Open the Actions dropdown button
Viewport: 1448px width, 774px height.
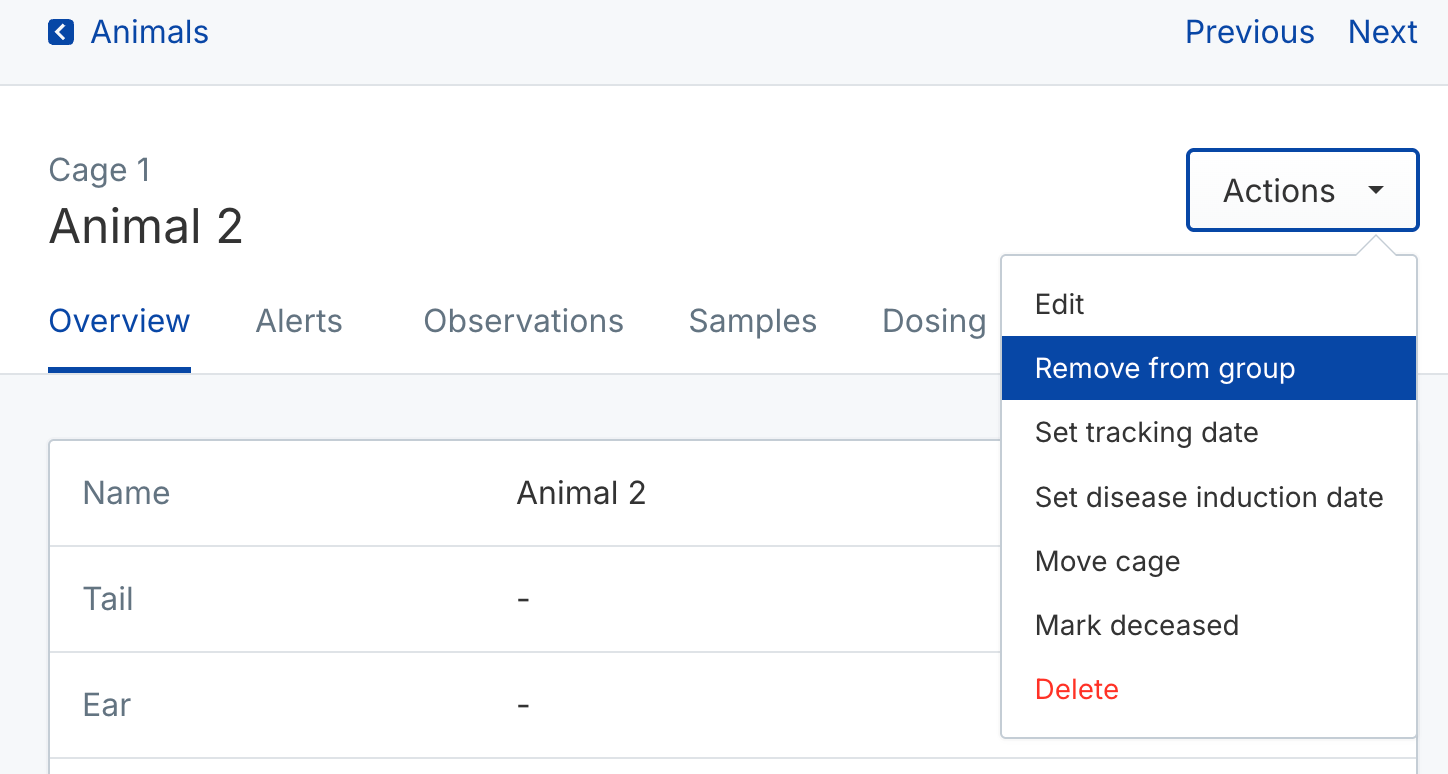[x=1301, y=191]
